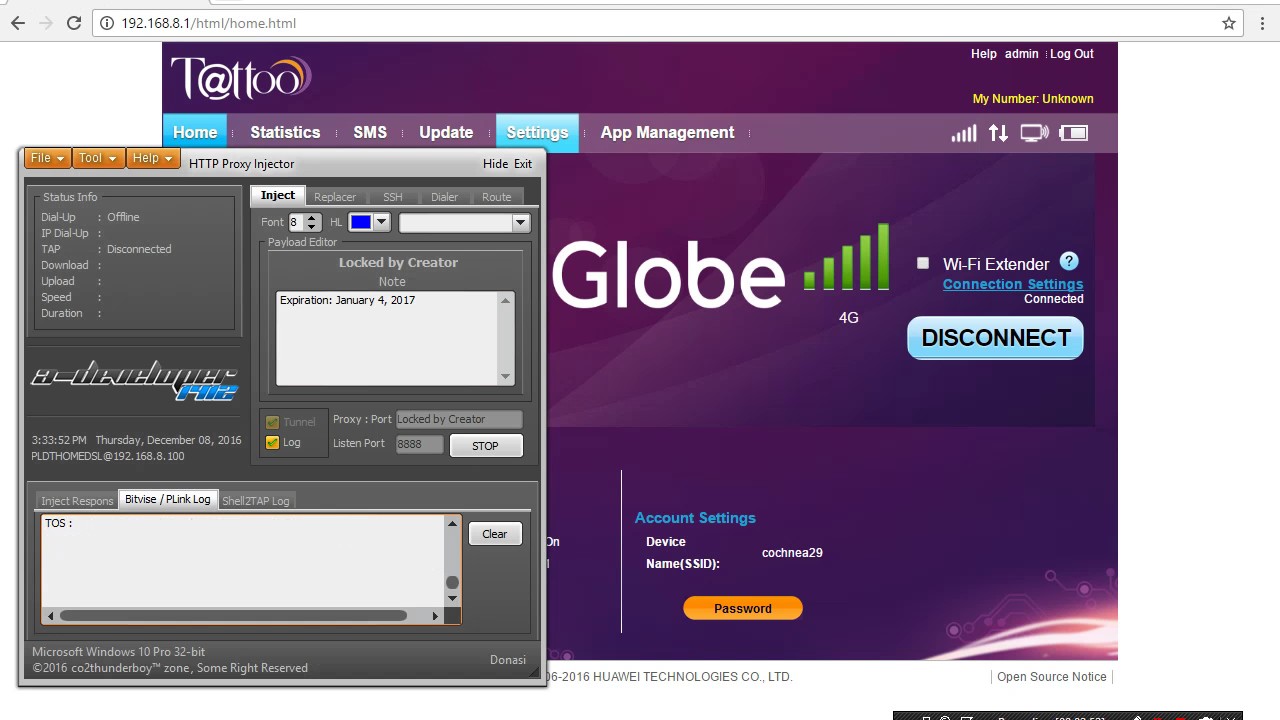Click the browser forward arrow
The height and width of the screenshot is (720, 1280).
(x=46, y=23)
